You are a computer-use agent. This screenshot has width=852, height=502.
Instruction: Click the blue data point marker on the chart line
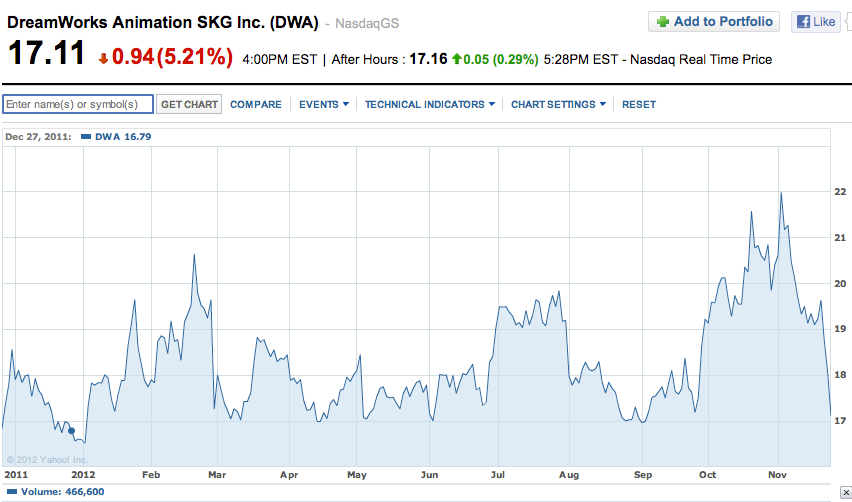71,431
